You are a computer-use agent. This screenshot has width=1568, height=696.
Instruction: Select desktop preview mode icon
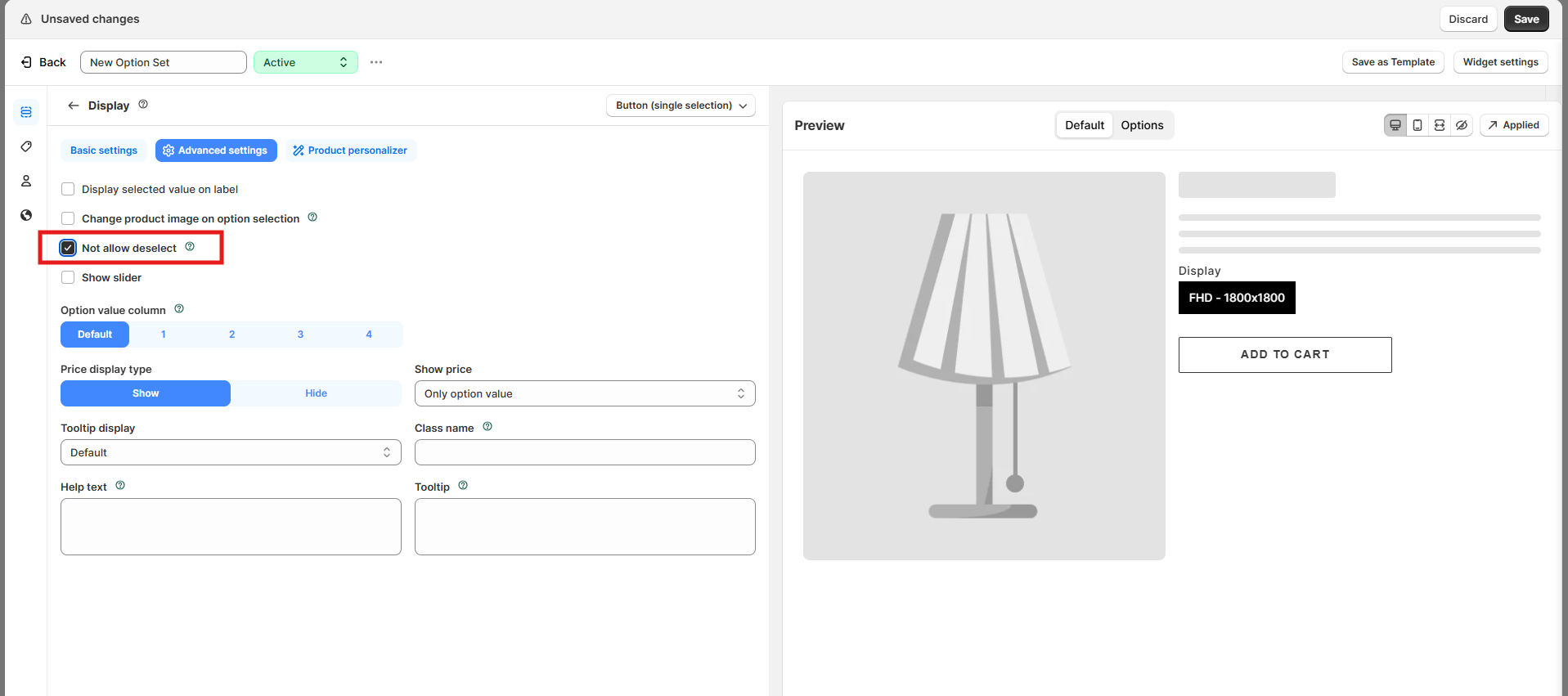coord(1395,125)
